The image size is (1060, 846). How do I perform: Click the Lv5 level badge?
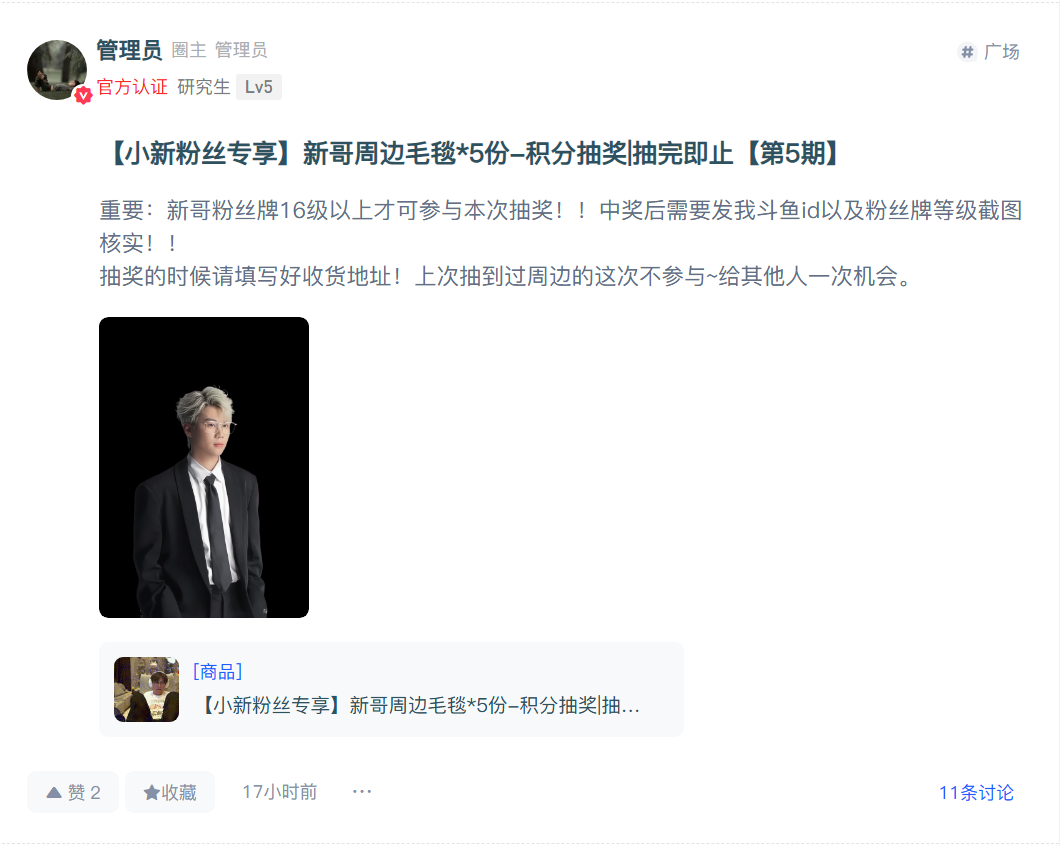pos(259,87)
